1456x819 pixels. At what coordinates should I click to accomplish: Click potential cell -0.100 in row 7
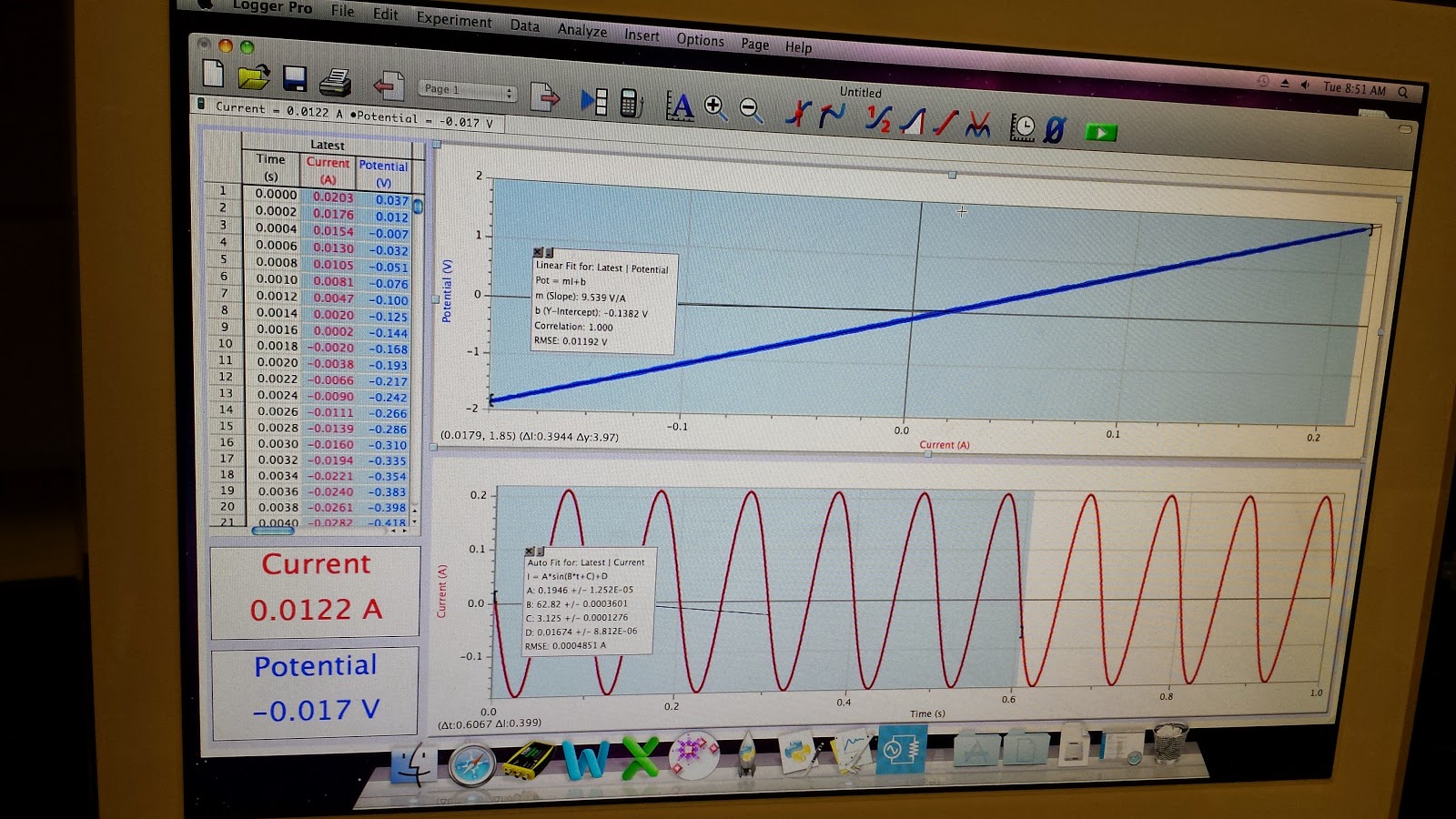pyautogui.click(x=389, y=300)
